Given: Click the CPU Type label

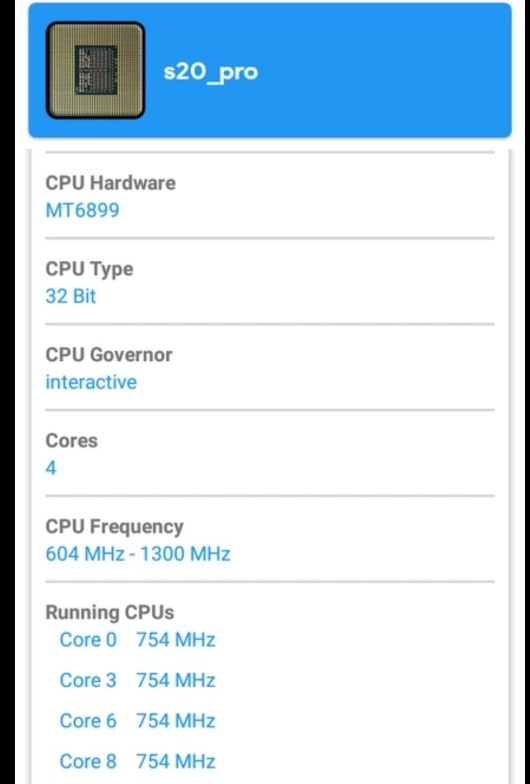Looking at the screenshot, I should click(x=90, y=270).
